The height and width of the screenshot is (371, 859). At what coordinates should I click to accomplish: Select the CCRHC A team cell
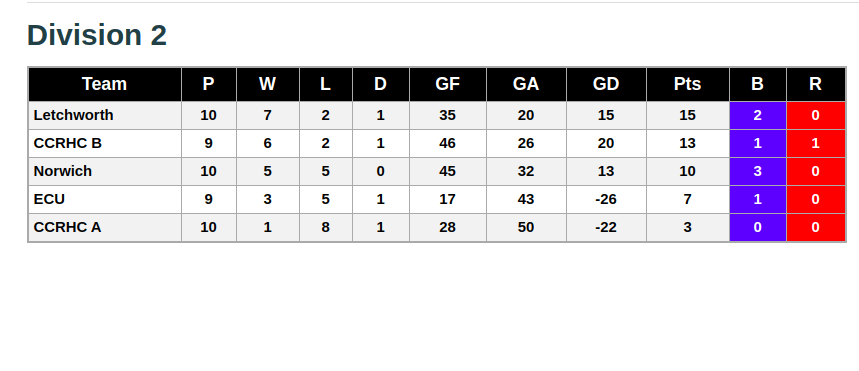105,227
